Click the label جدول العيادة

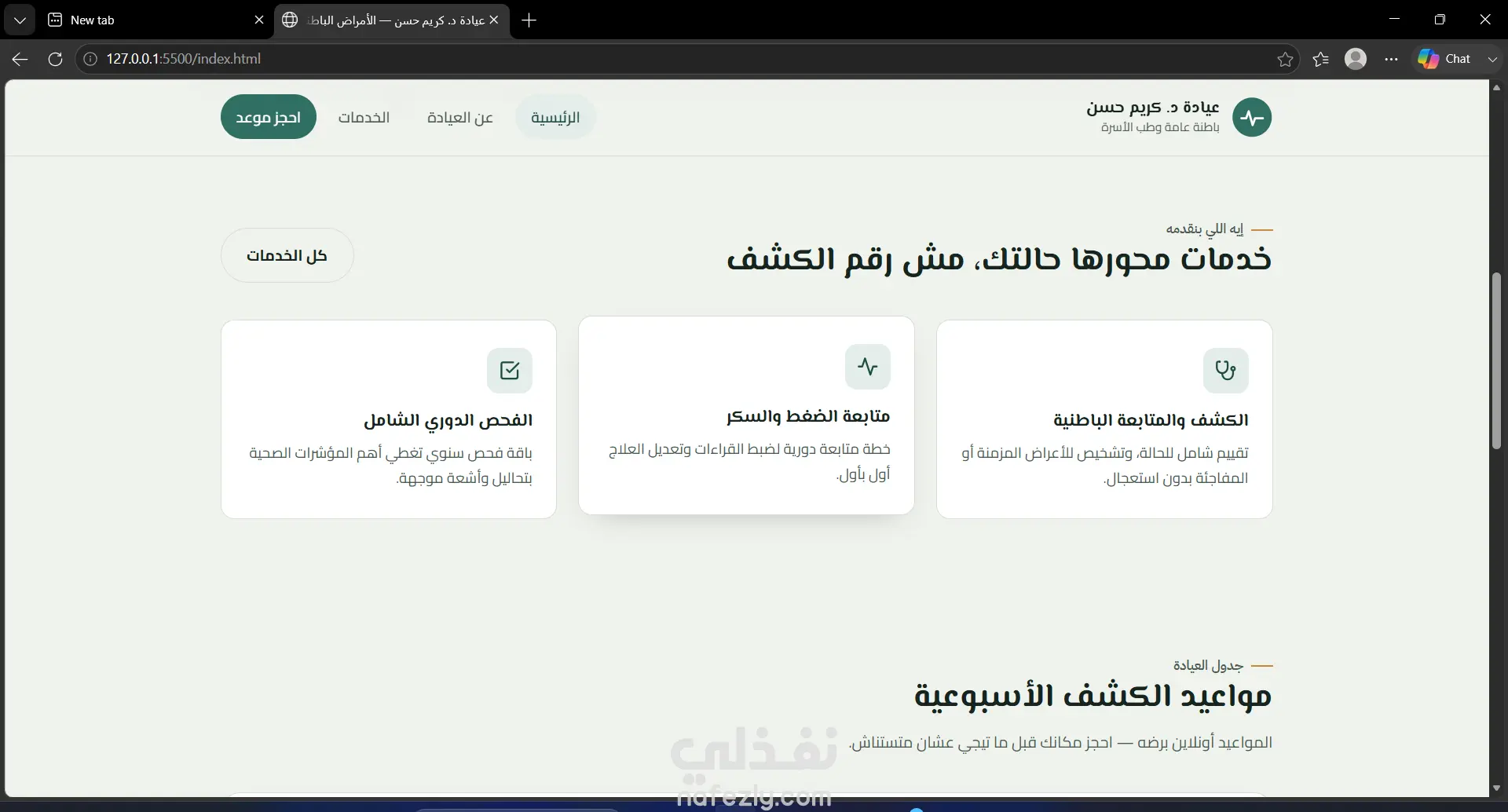pos(1208,665)
